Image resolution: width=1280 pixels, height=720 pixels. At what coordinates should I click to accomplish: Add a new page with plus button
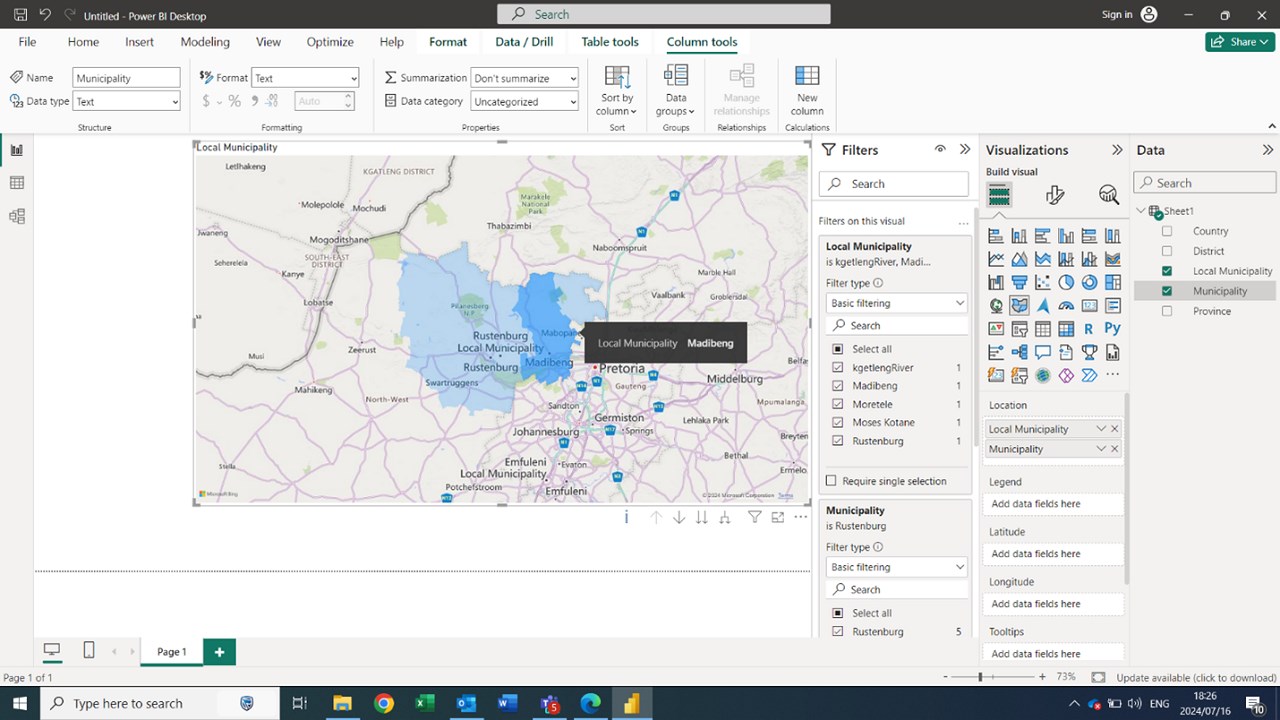[x=219, y=652]
